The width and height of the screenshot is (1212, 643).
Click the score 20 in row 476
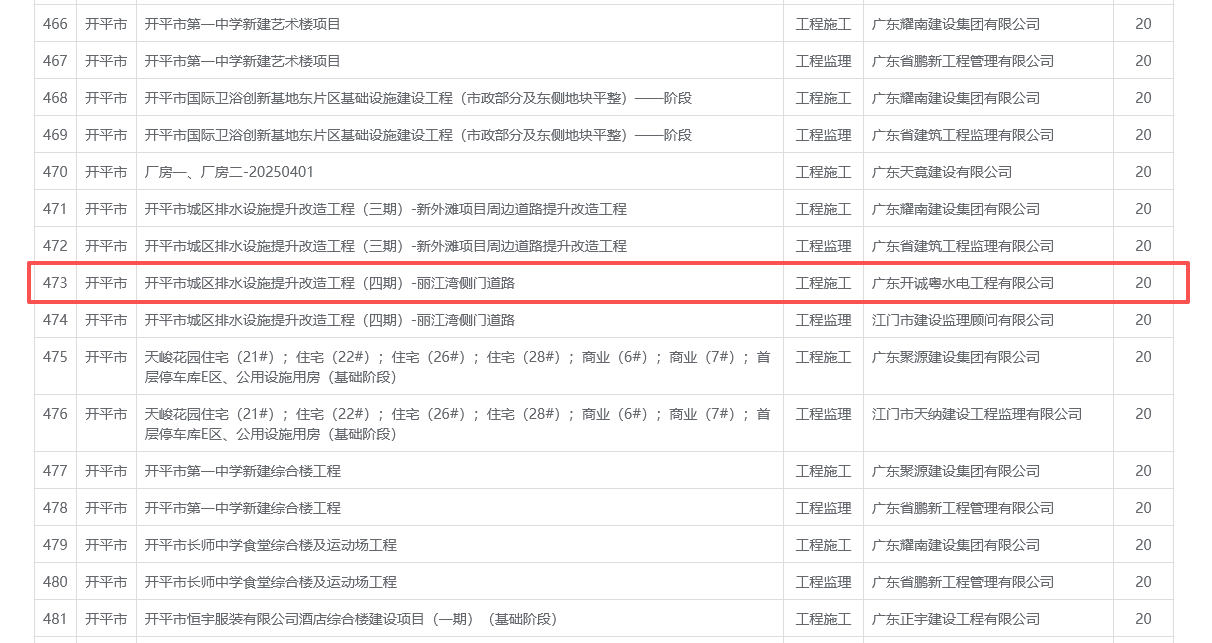[1143, 414]
